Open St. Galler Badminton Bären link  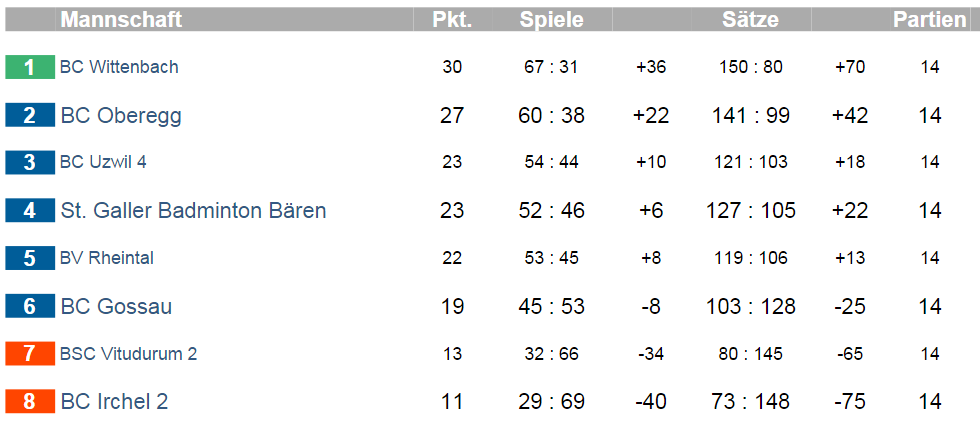pyautogui.click(x=193, y=211)
